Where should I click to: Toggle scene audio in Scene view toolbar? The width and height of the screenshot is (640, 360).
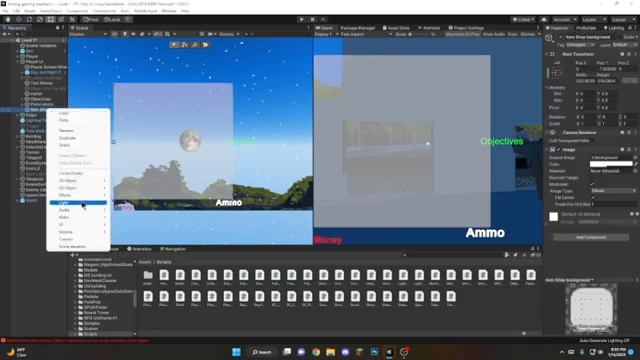[133, 34]
